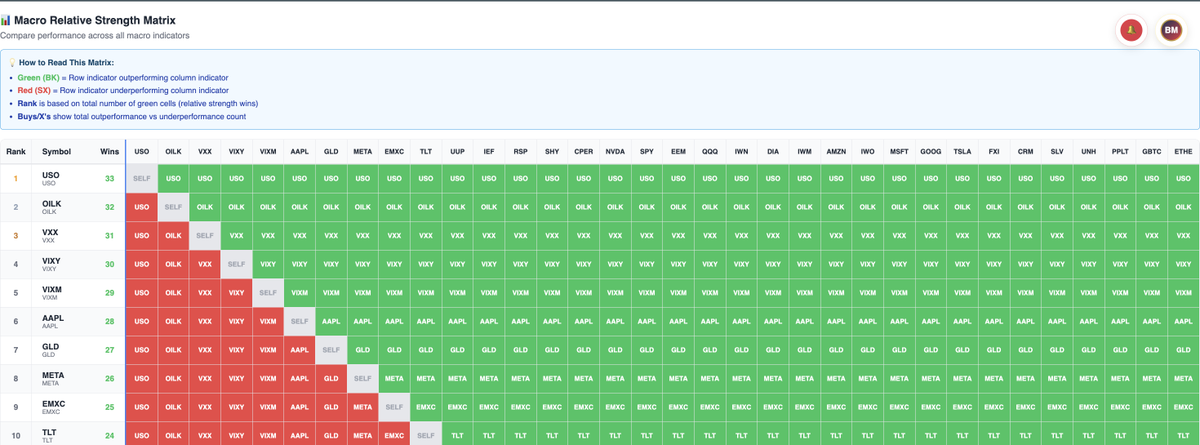Screen dimensions: 1200x445
Task: Select the IWO column header
Action: tap(867, 152)
